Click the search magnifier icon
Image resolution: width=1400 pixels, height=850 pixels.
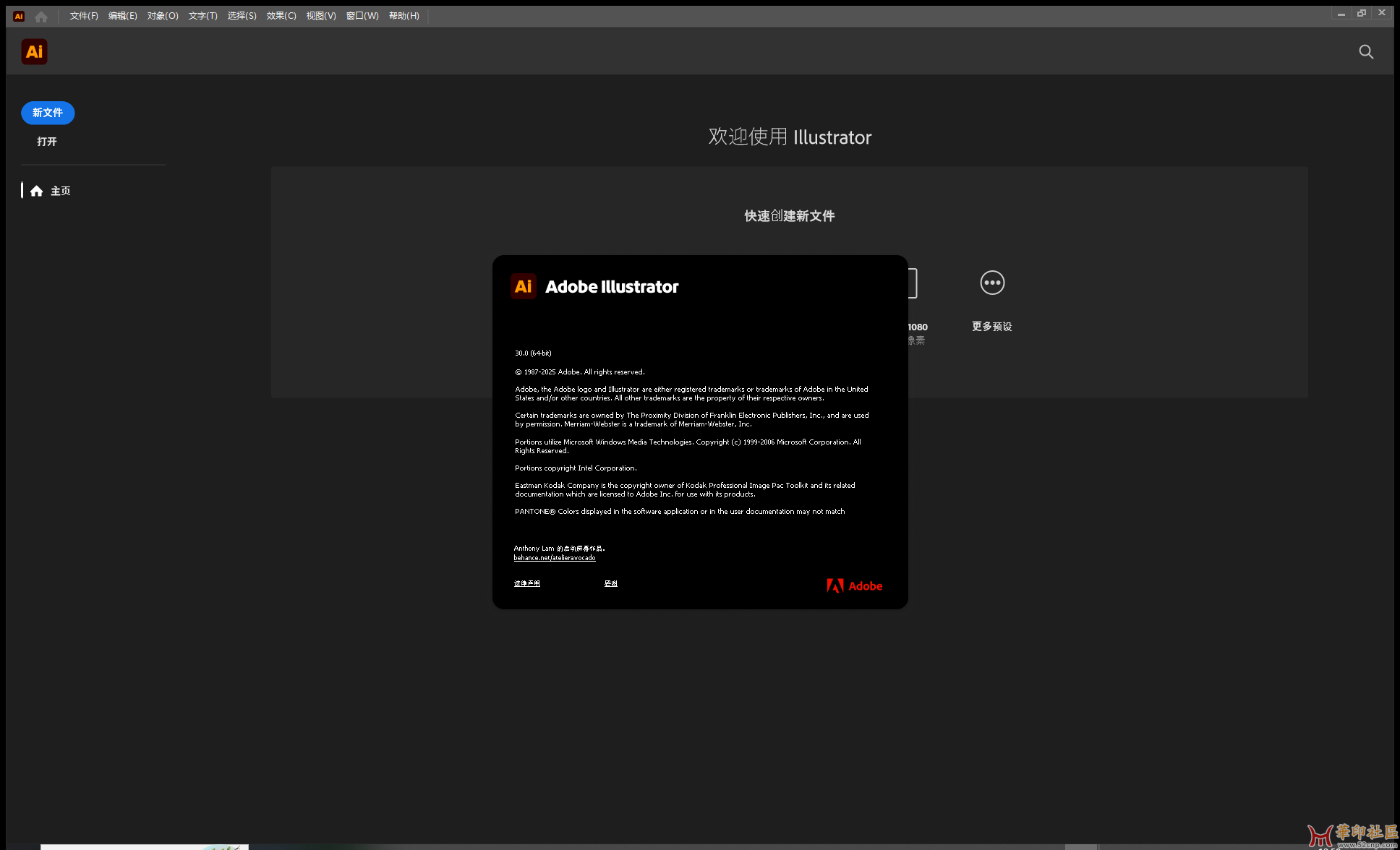click(1365, 51)
